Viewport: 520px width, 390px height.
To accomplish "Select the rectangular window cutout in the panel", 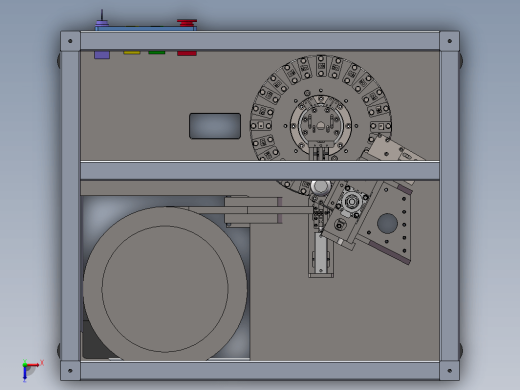I will [x=215, y=126].
